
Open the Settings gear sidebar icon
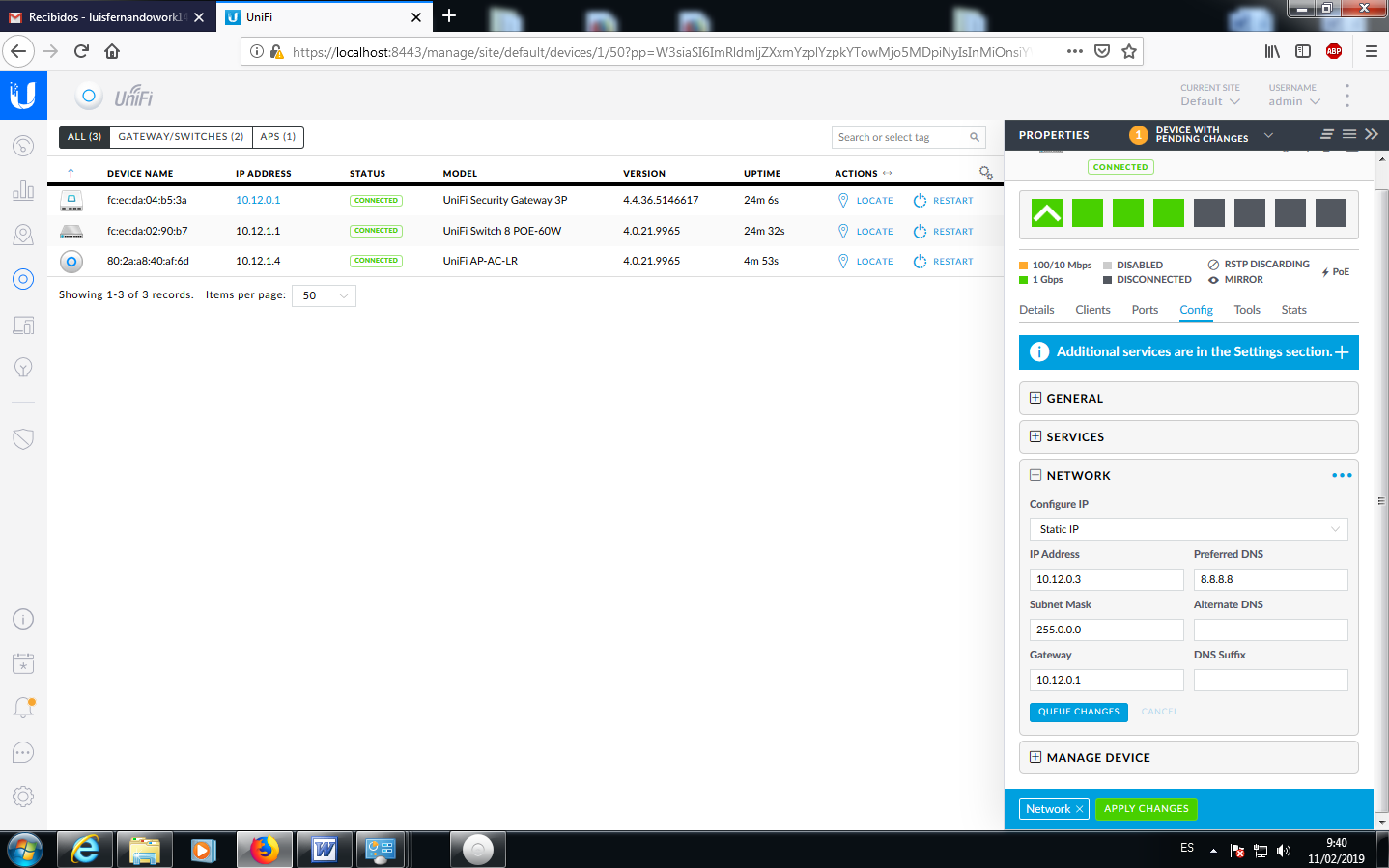(23, 797)
